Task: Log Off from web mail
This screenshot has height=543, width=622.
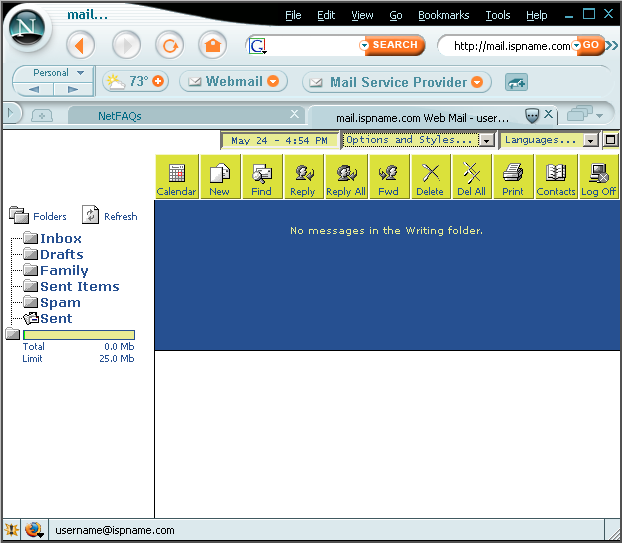Action: click(599, 177)
